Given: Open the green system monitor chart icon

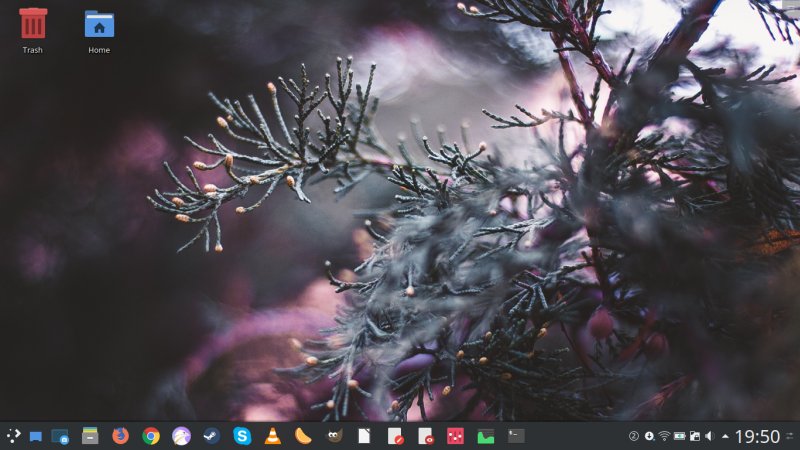Looking at the screenshot, I should pyautogui.click(x=486, y=437).
